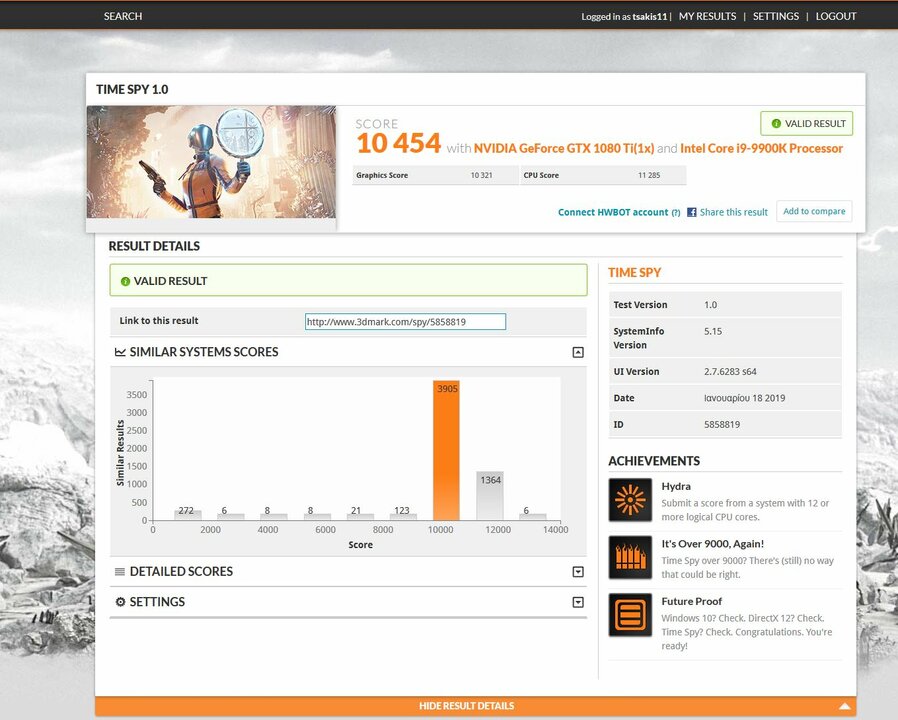The width and height of the screenshot is (898, 720).
Task: Click the date Ιανουαρίου 18 2019
Action: coord(745,398)
